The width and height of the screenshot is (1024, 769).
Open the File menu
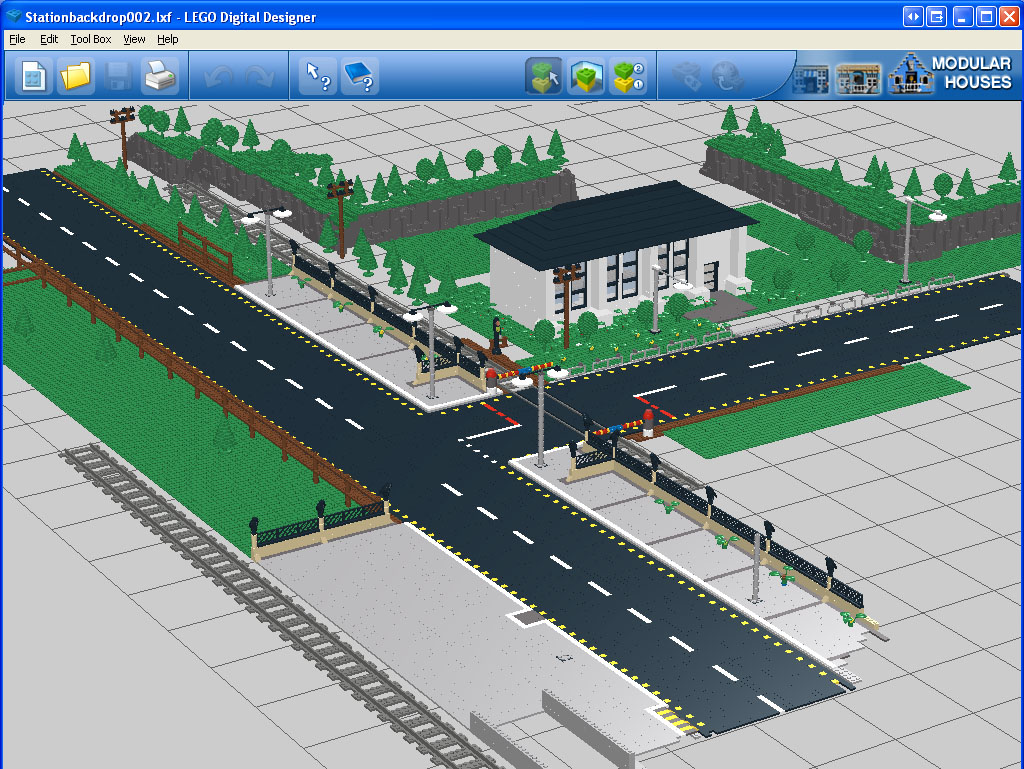click(x=18, y=39)
